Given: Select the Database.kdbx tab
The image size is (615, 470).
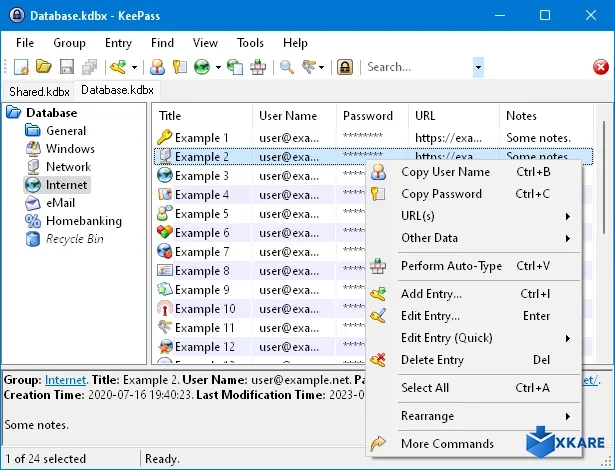Looking at the screenshot, I should tap(117, 90).
